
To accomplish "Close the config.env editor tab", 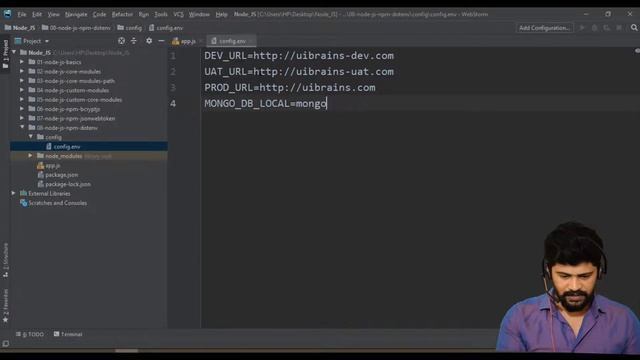I will point(251,41).
